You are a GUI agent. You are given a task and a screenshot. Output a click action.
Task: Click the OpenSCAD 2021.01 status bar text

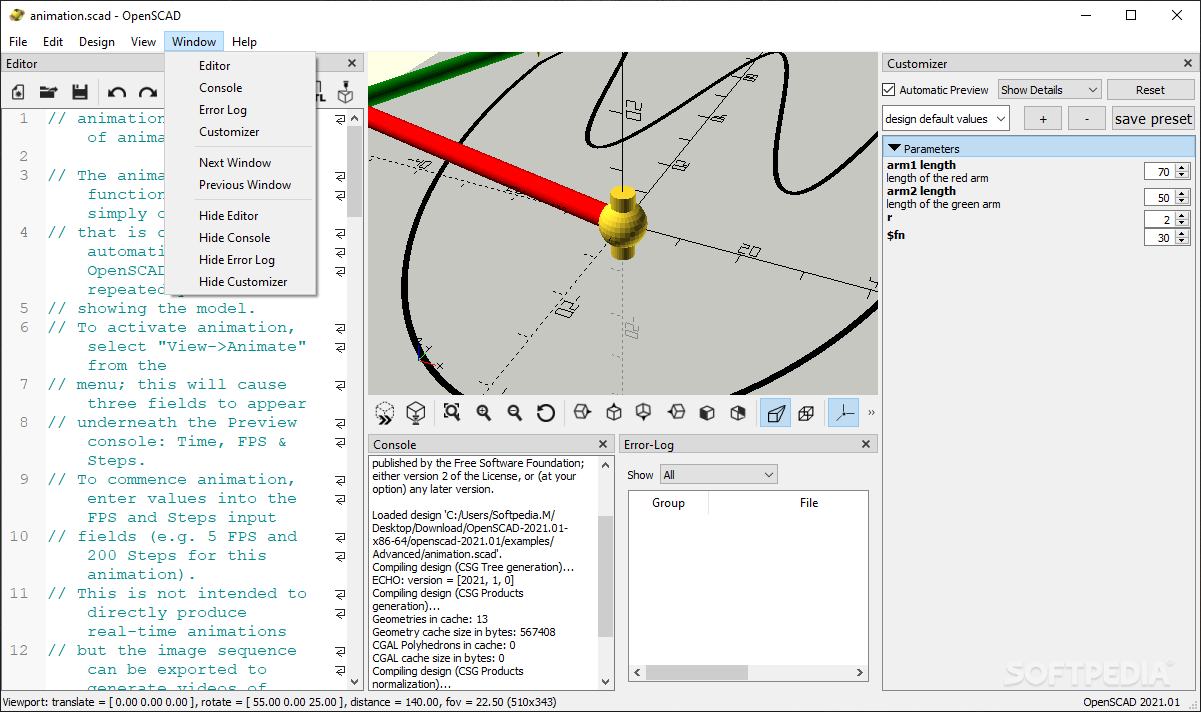pos(1132,702)
